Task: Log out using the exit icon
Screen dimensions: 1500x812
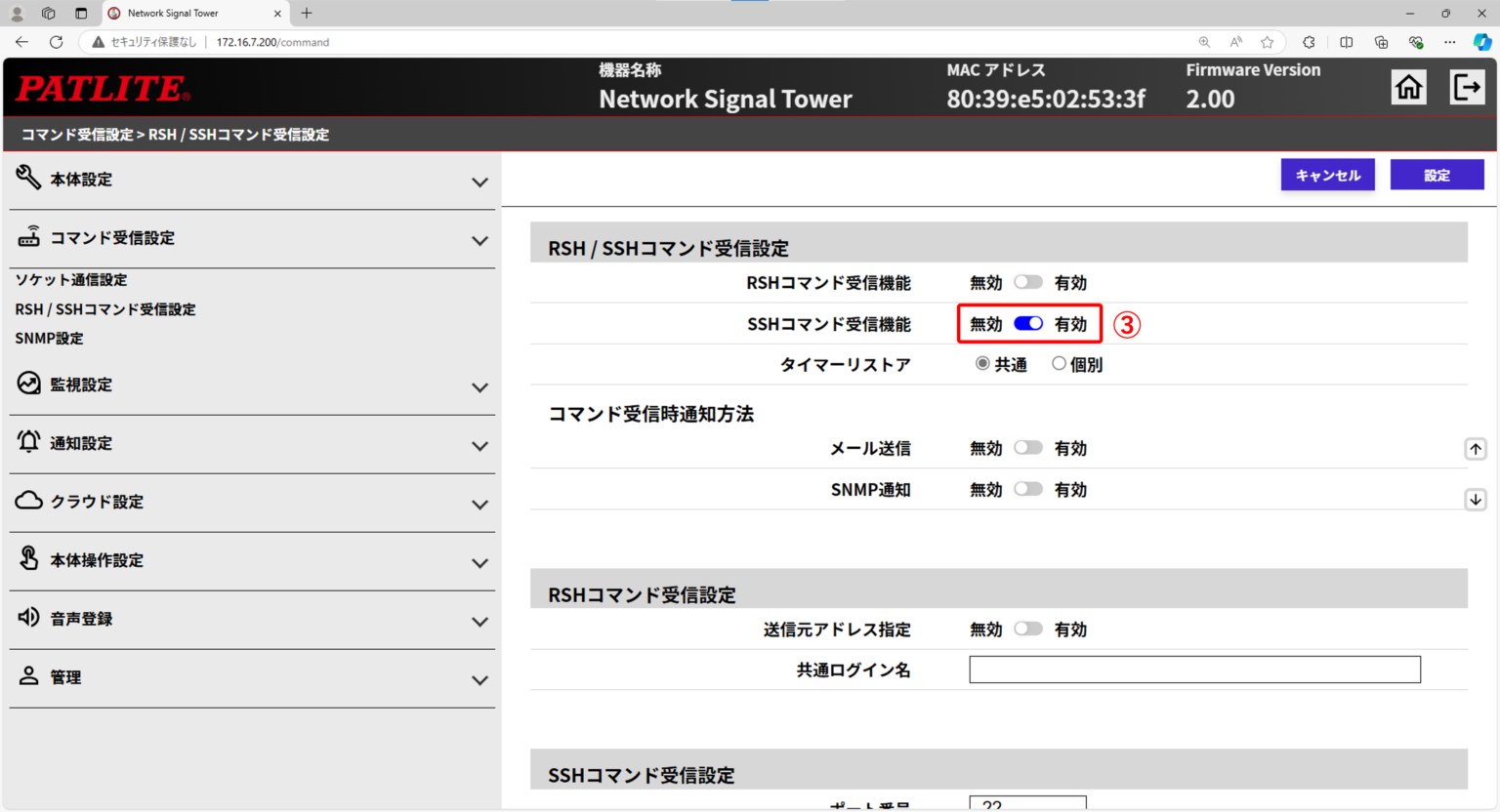Action: (x=1467, y=86)
